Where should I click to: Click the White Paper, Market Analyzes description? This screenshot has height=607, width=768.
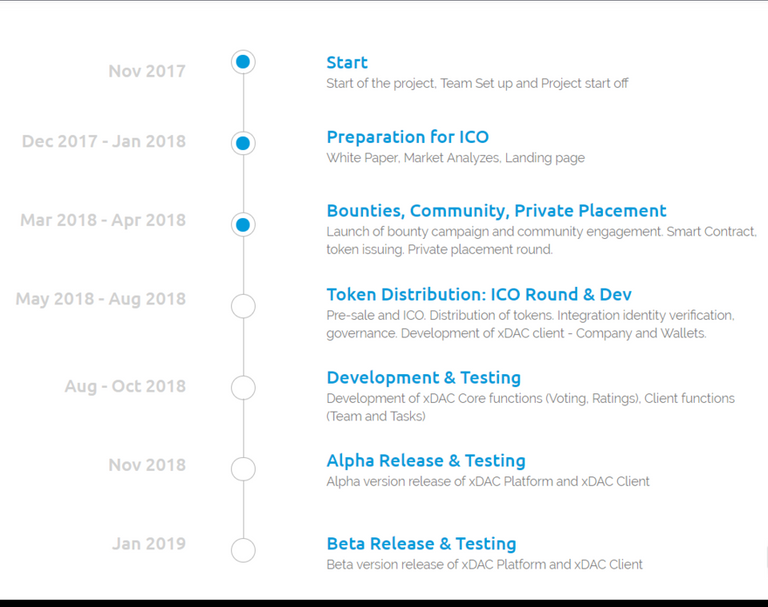pos(456,158)
